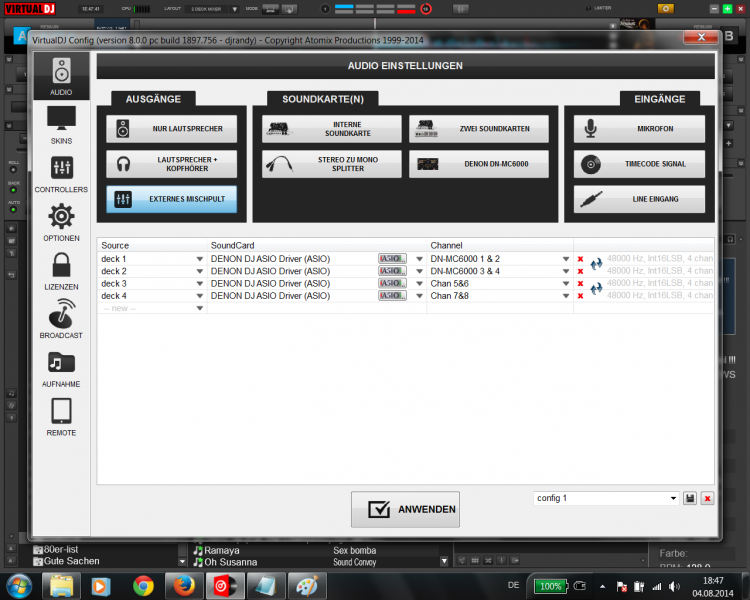
Task: Add Mikrofon input
Action: [x=640, y=129]
